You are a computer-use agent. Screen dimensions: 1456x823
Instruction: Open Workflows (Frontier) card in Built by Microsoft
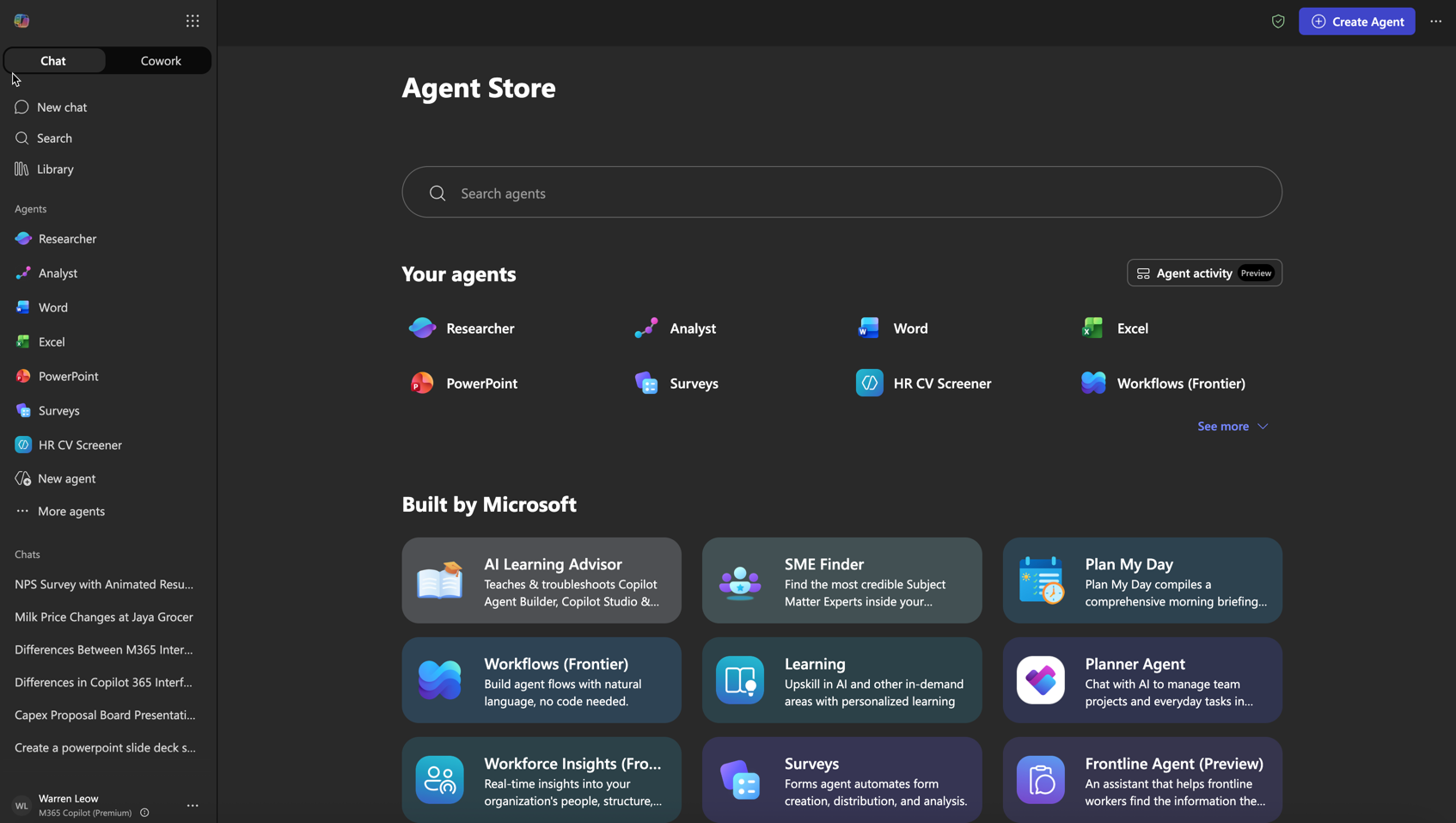tap(541, 680)
